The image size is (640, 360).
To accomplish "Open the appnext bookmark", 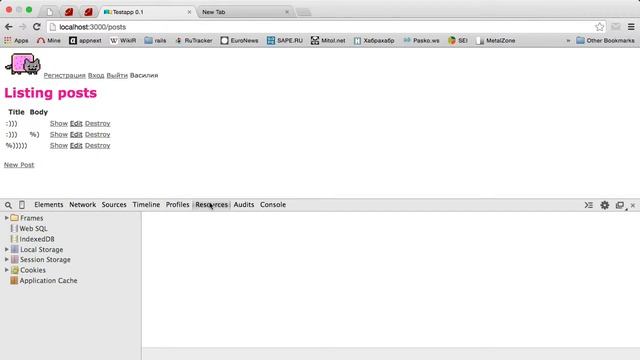I will [x=85, y=40].
